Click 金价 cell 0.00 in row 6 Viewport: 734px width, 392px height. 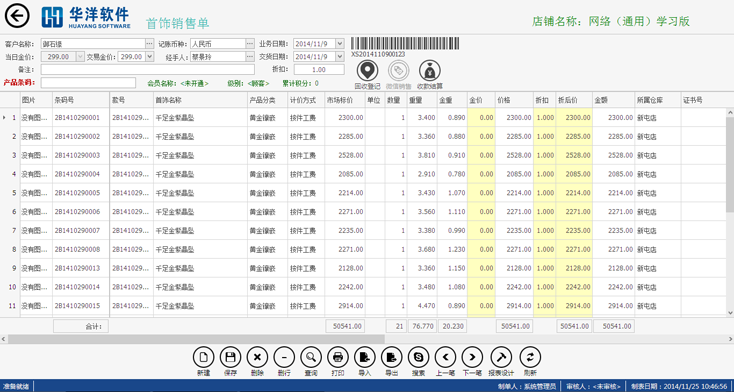(x=481, y=212)
